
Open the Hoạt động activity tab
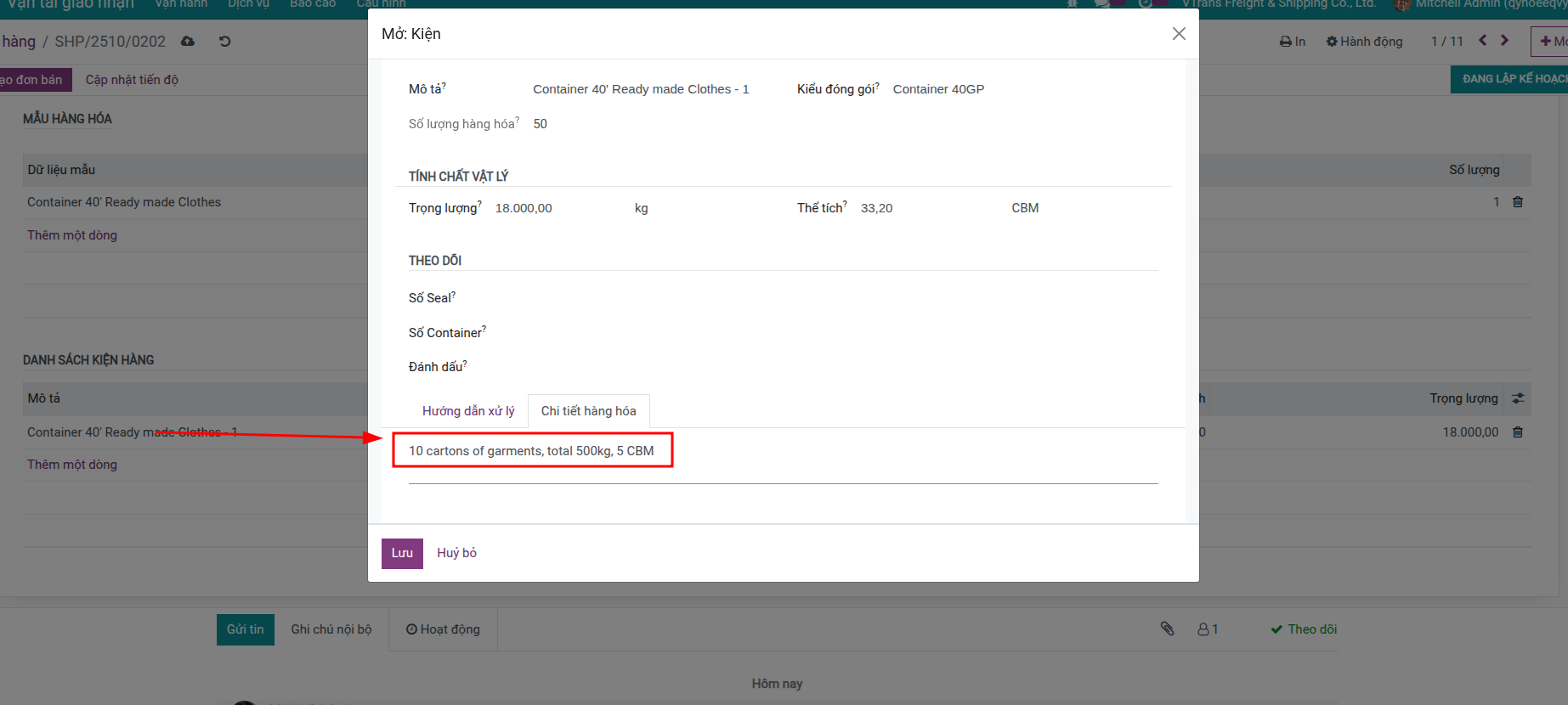443,629
